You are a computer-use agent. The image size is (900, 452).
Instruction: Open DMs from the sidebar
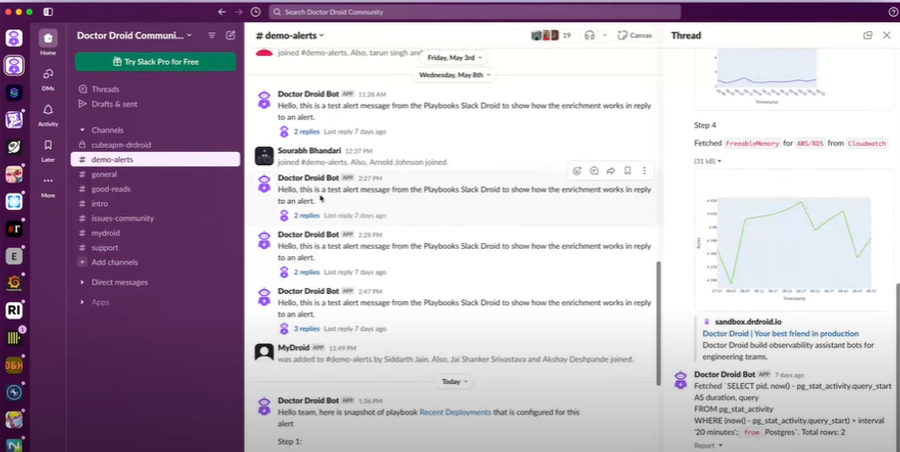tap(48, 79)
